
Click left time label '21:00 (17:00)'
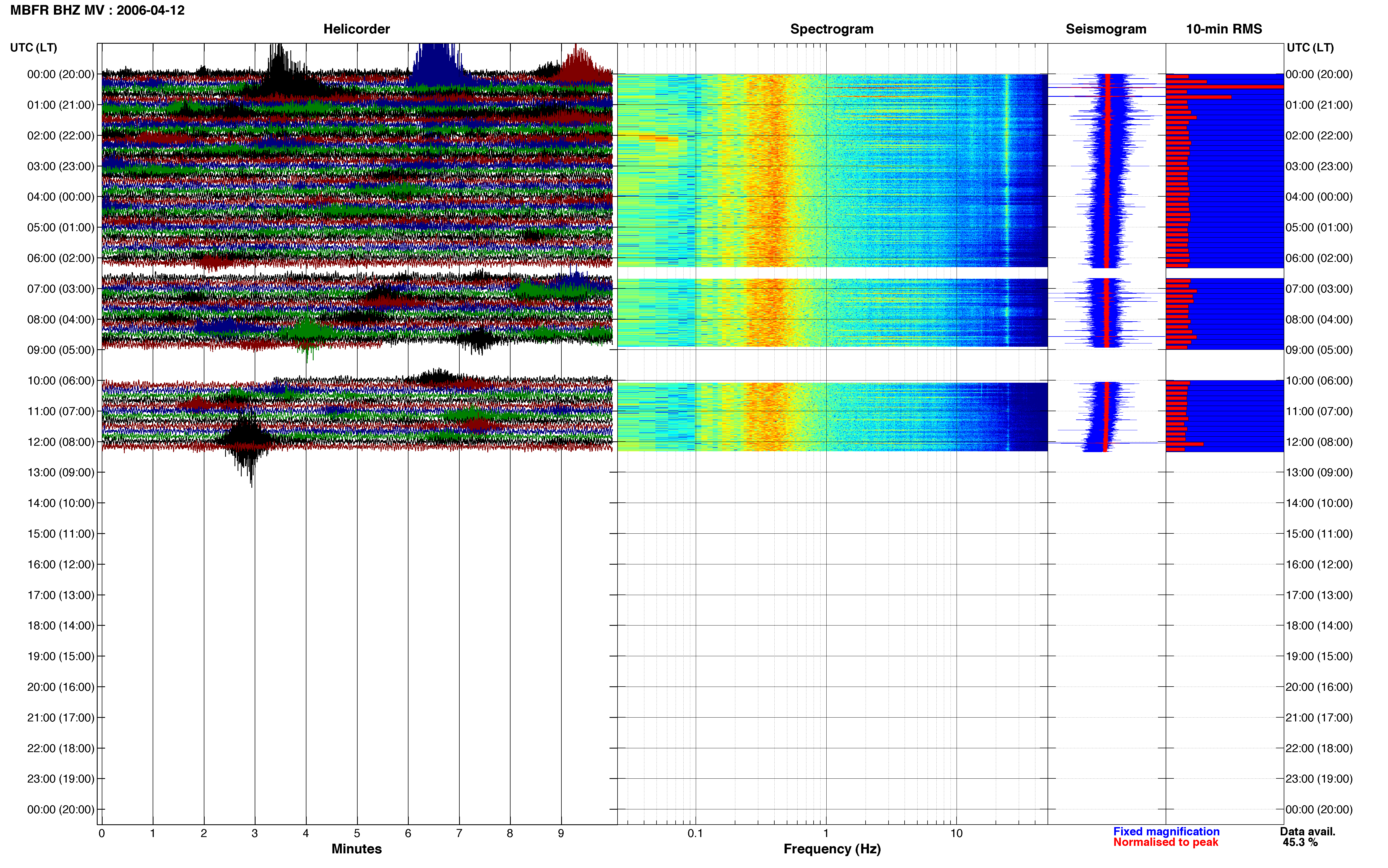click(x=60, y=718)
